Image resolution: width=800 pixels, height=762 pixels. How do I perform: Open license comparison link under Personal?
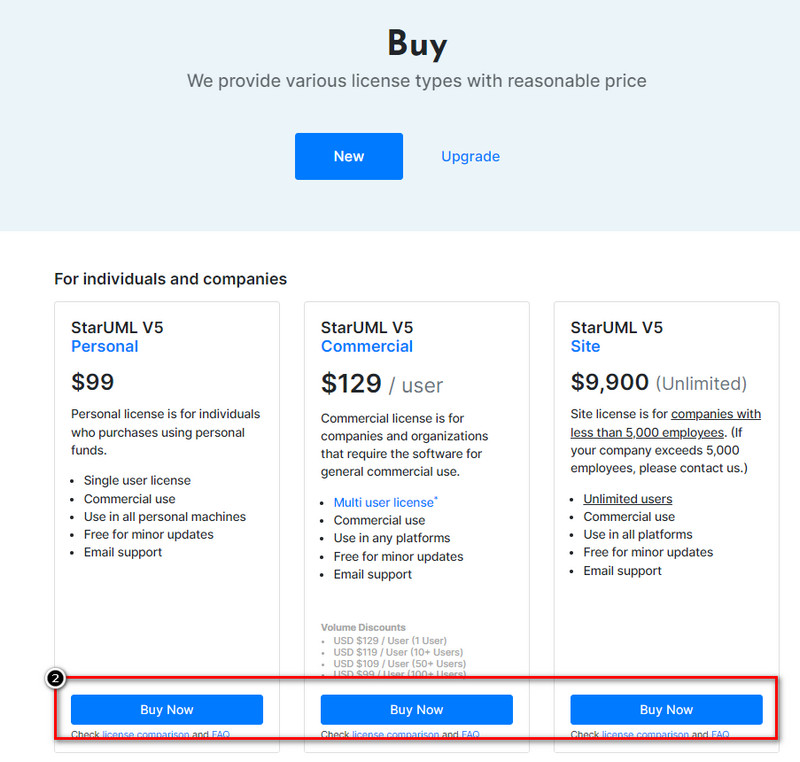(x=145, y=734)
